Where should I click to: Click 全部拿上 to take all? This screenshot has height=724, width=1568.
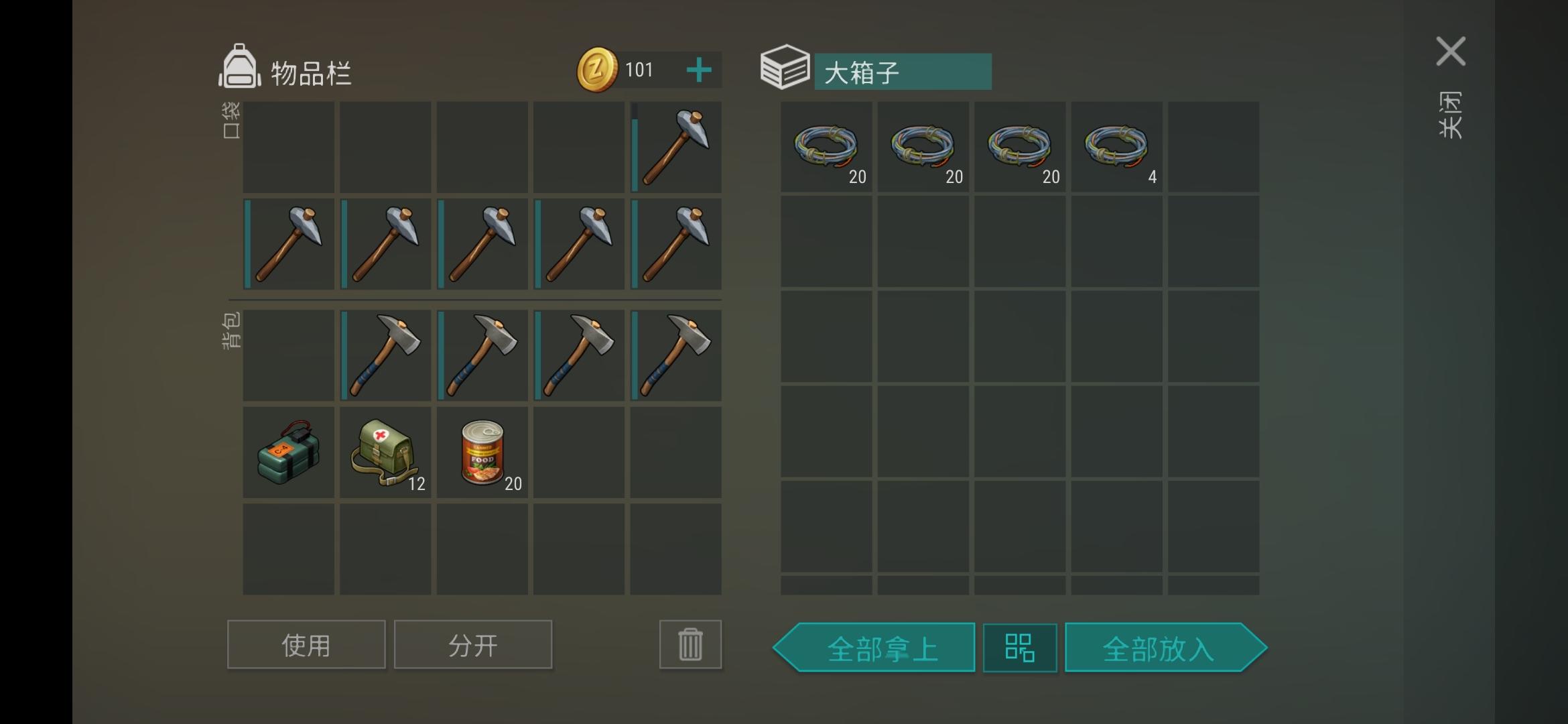874,648
